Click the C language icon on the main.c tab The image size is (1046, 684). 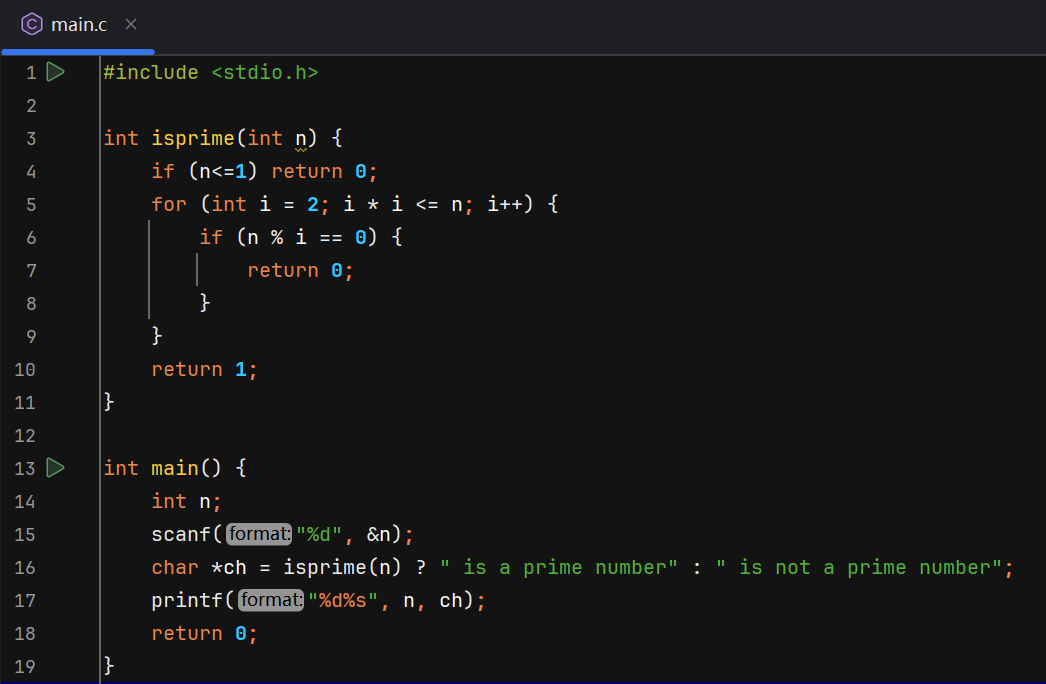[x=31, y=24]
